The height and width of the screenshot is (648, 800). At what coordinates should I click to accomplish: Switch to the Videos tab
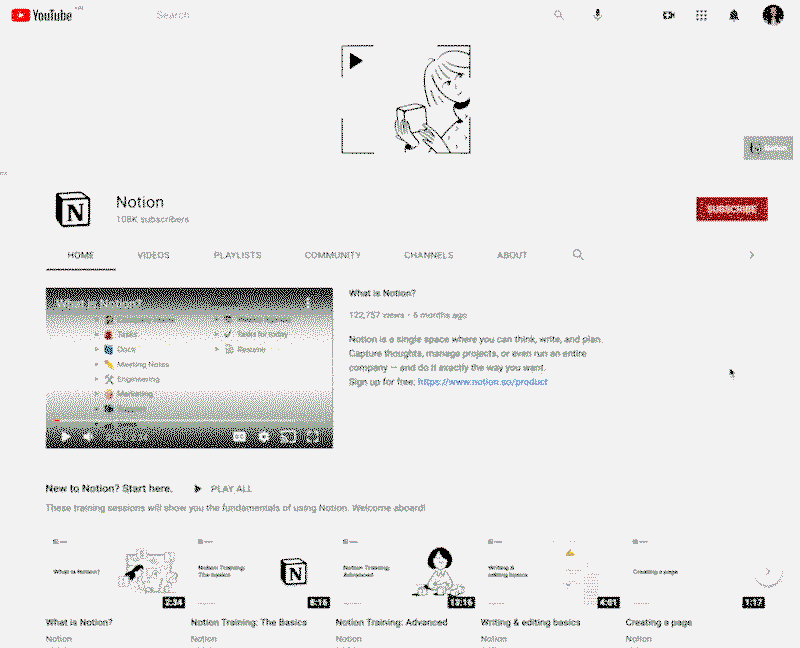[153, 255]
